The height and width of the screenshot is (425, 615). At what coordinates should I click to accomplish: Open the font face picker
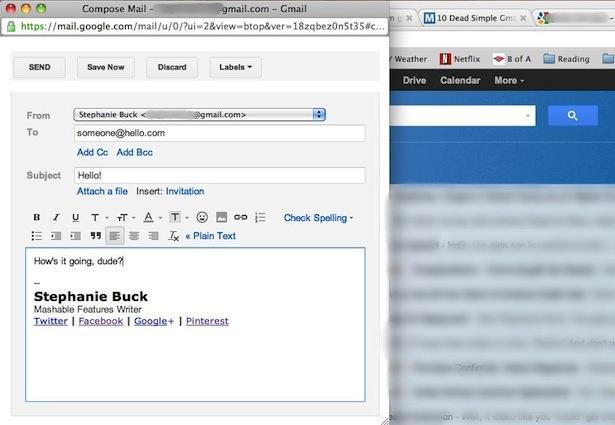click(98, 217)
